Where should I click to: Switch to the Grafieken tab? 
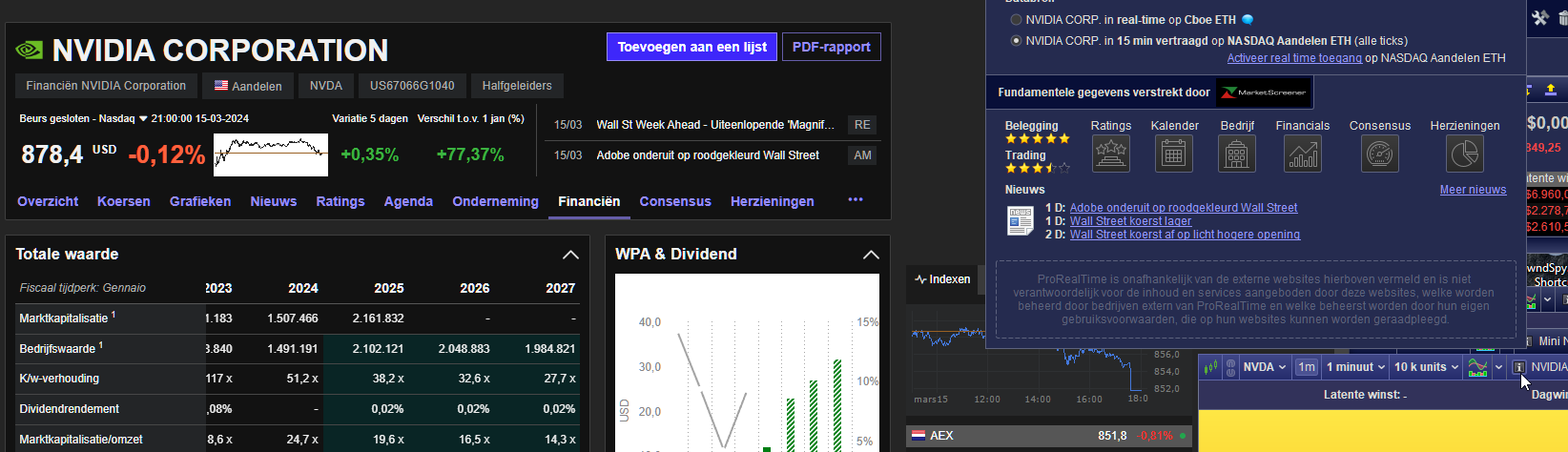tap(200, 201)
